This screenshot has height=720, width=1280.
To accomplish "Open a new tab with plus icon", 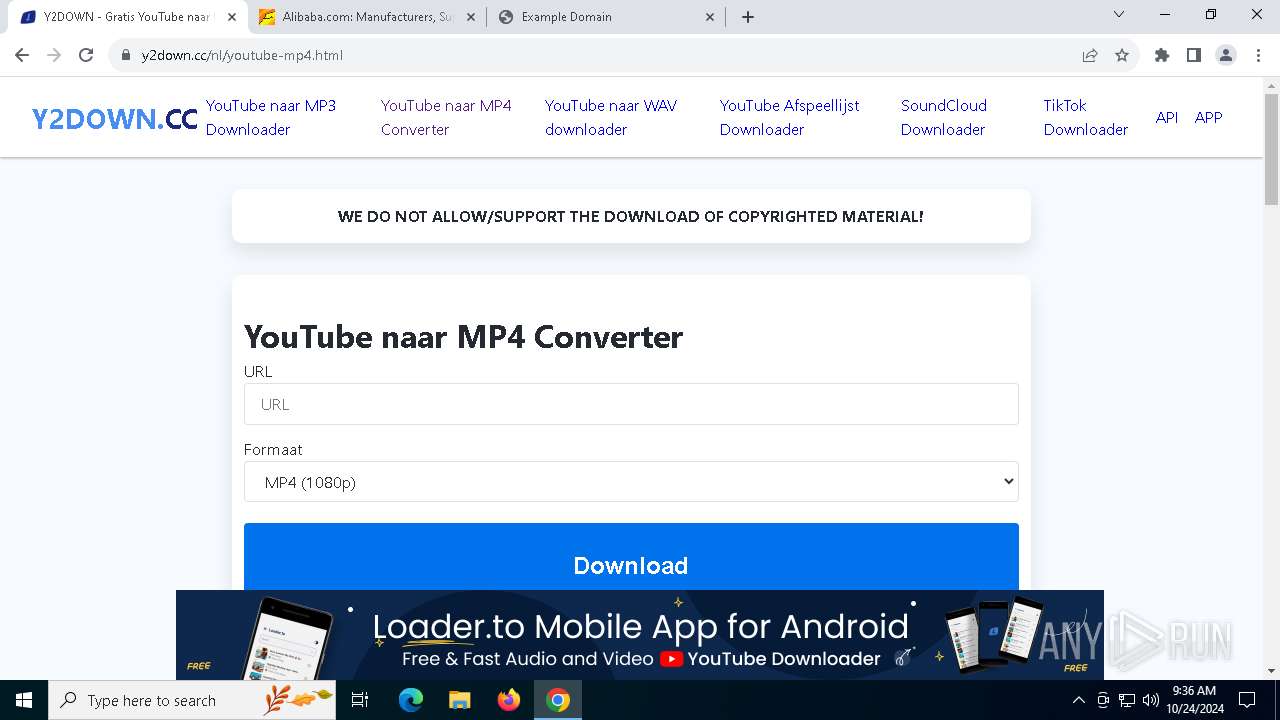I will click(x=748, y=16).
